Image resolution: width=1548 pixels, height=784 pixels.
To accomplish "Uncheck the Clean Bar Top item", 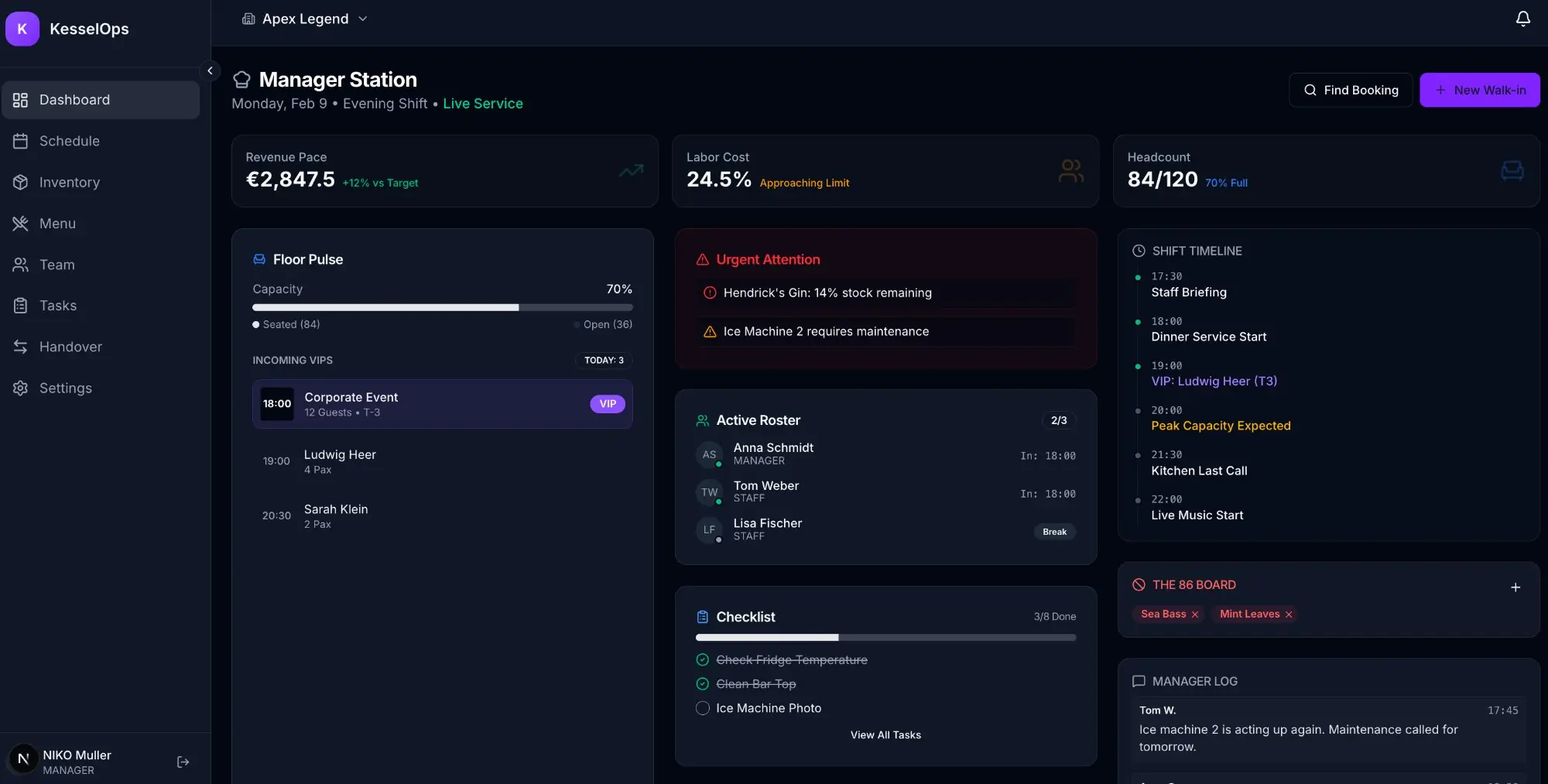I will point(702,684).
